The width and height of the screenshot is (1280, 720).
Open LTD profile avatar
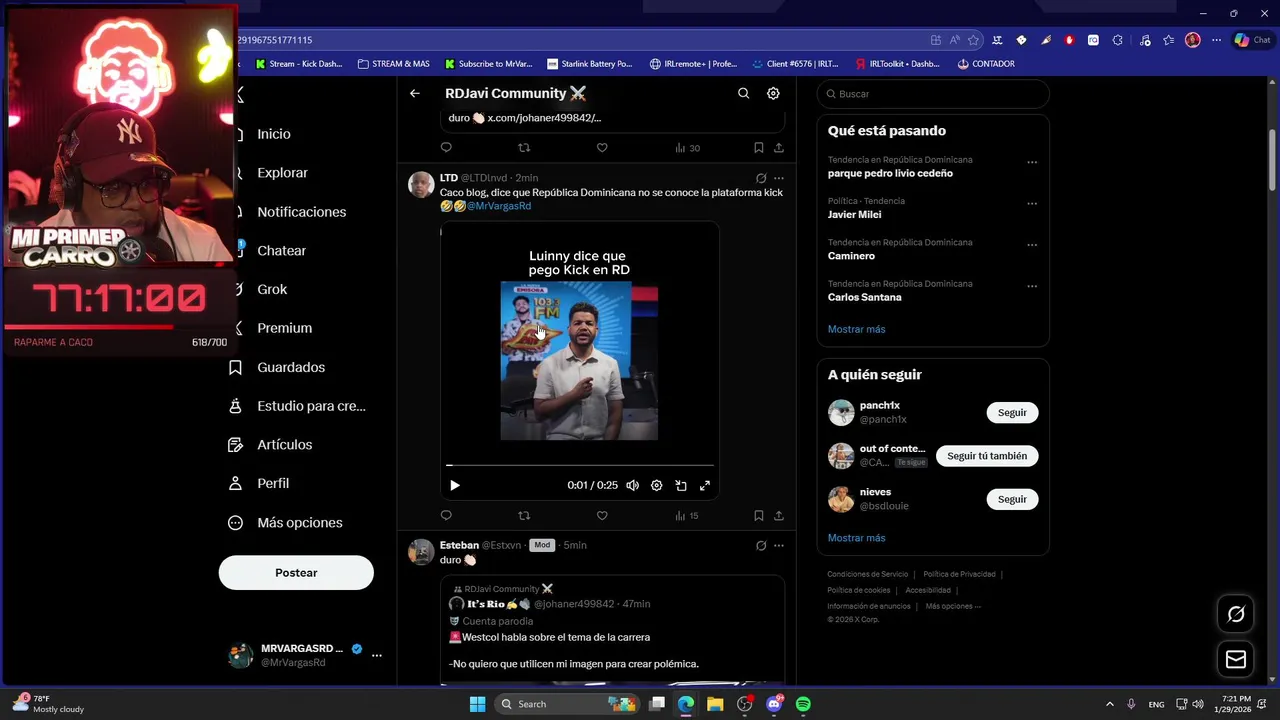(x=421, y=185)
